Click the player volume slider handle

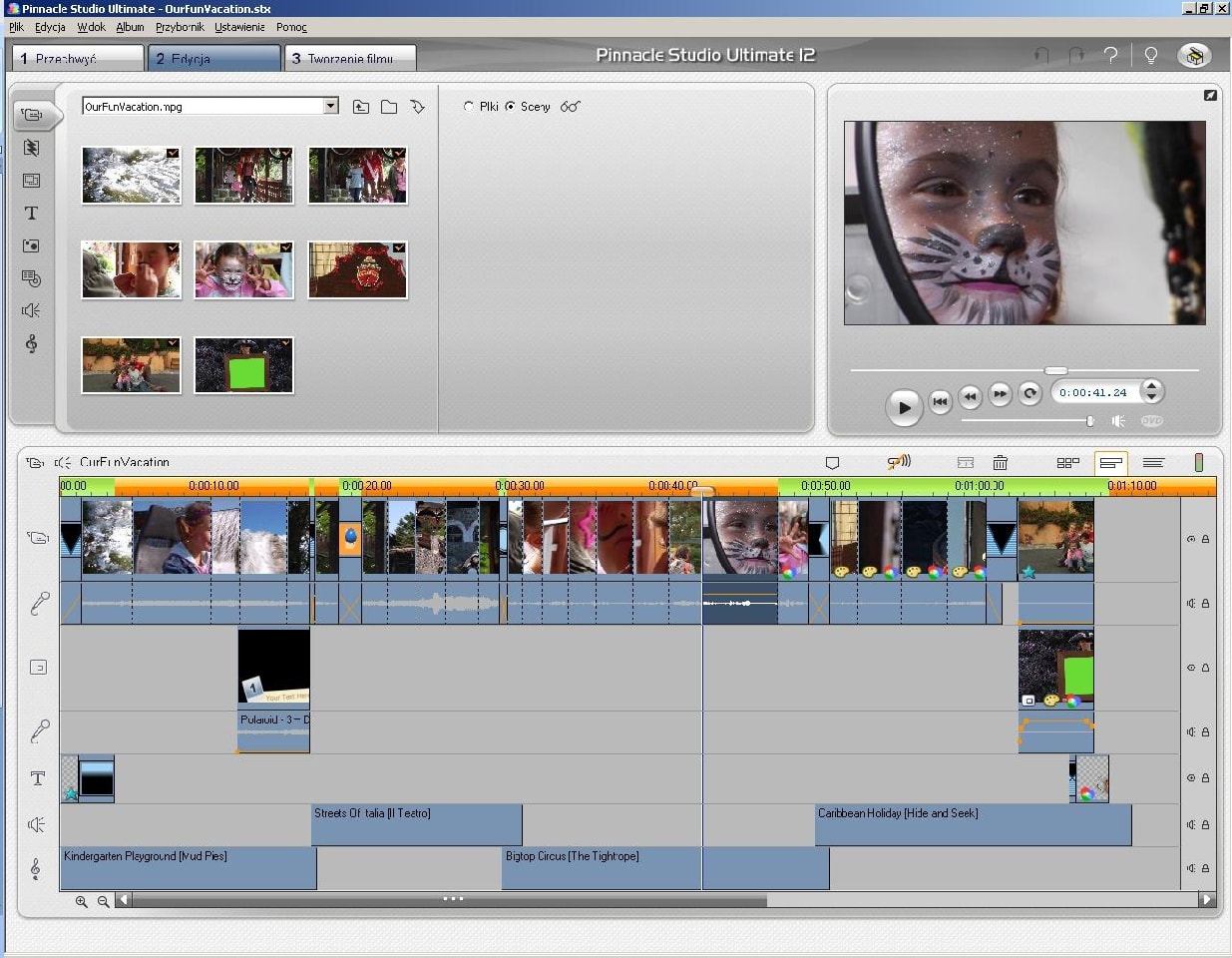point(1089,421)
